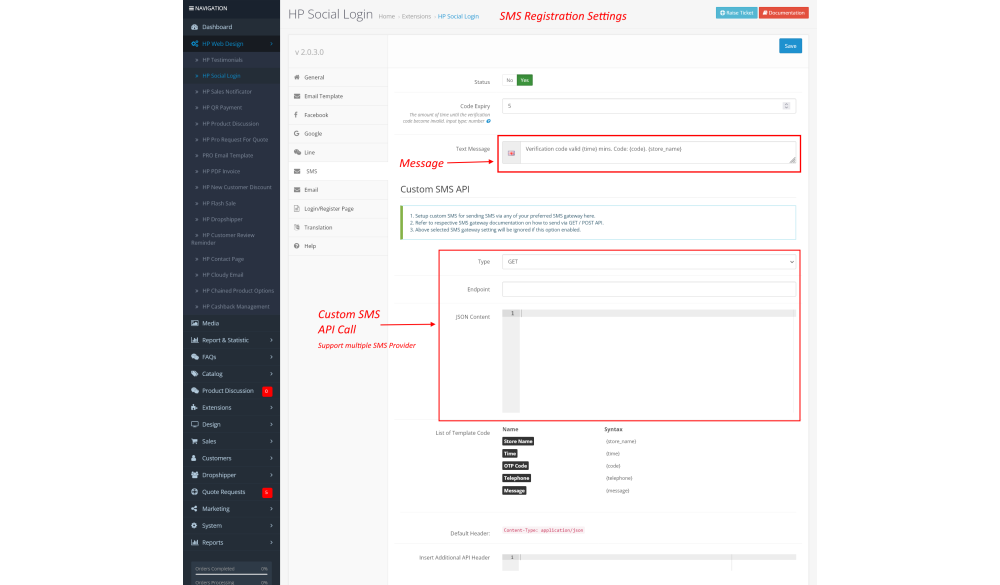Screen dimensions: 1000x585
Task: Click the language flag icon beside Text Message
Action: click(x=511, y=153)
